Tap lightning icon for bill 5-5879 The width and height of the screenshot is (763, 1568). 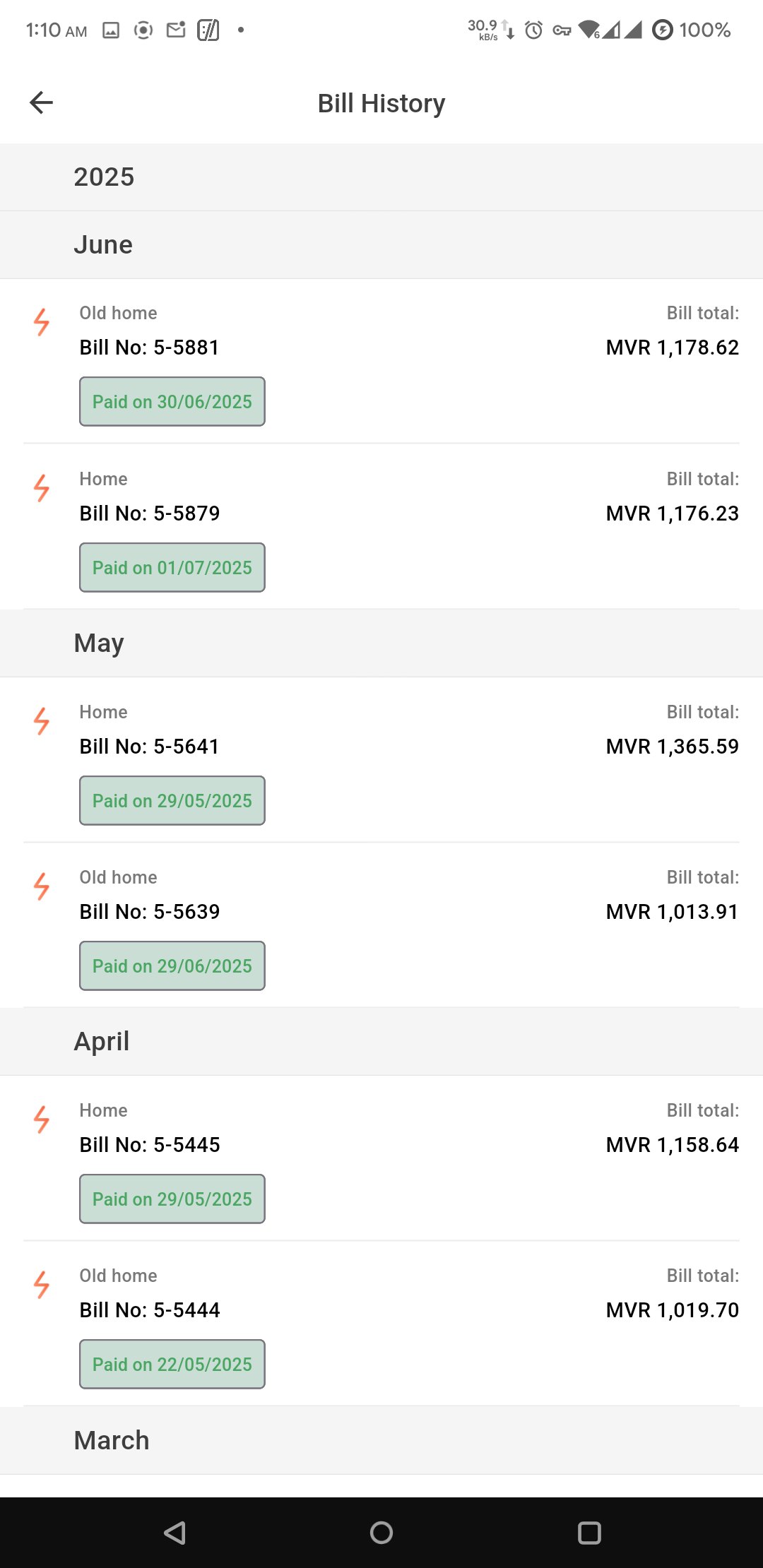42,488
